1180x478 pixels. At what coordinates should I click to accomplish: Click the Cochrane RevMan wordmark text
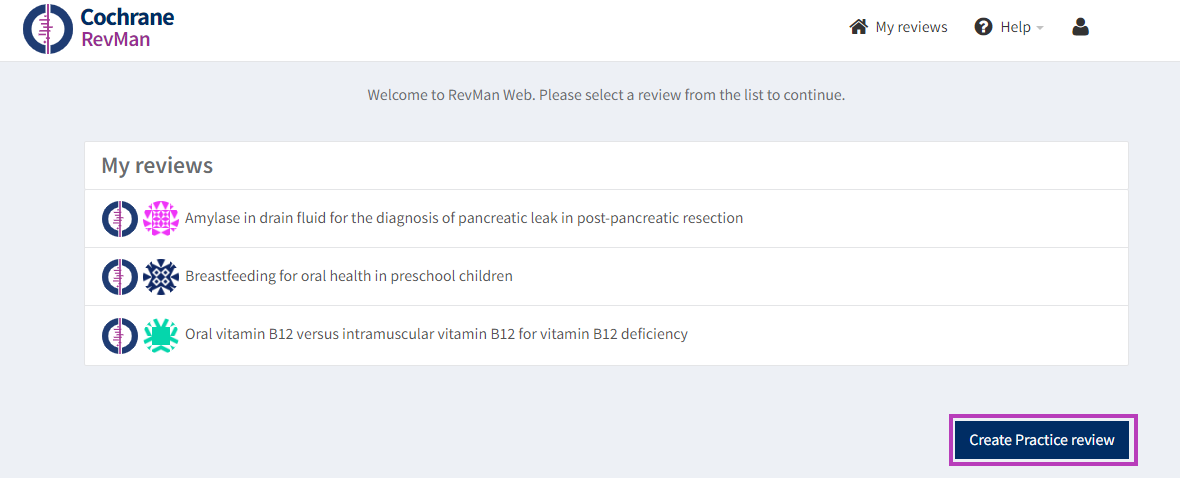(x=127, y=29)
